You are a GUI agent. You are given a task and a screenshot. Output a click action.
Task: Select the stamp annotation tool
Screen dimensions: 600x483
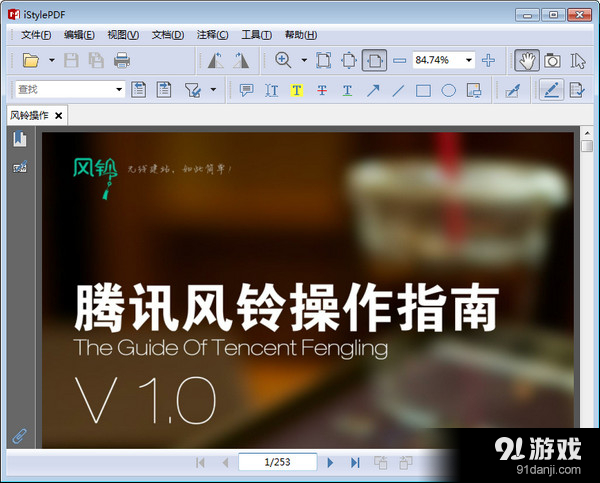pos(474,90)
